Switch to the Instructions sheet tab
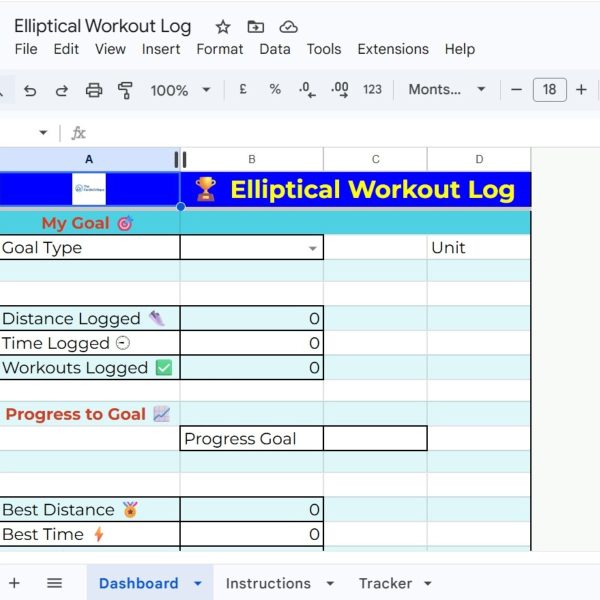The height and width of the screenshot is (600, 600). (268, 584)
